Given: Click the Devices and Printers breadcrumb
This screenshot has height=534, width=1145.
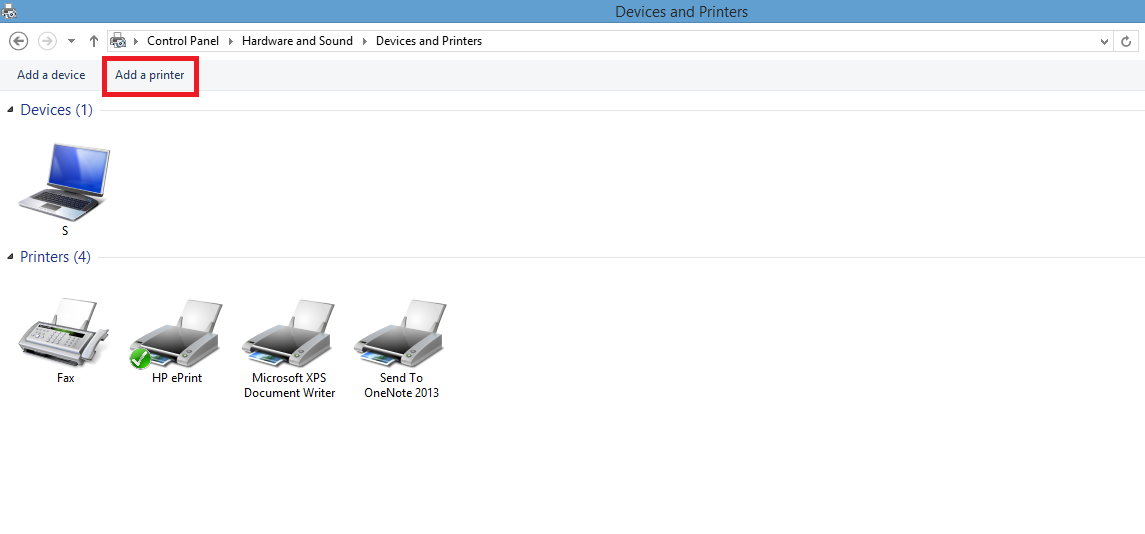Looking at the screenshot, I should [428, 41].
